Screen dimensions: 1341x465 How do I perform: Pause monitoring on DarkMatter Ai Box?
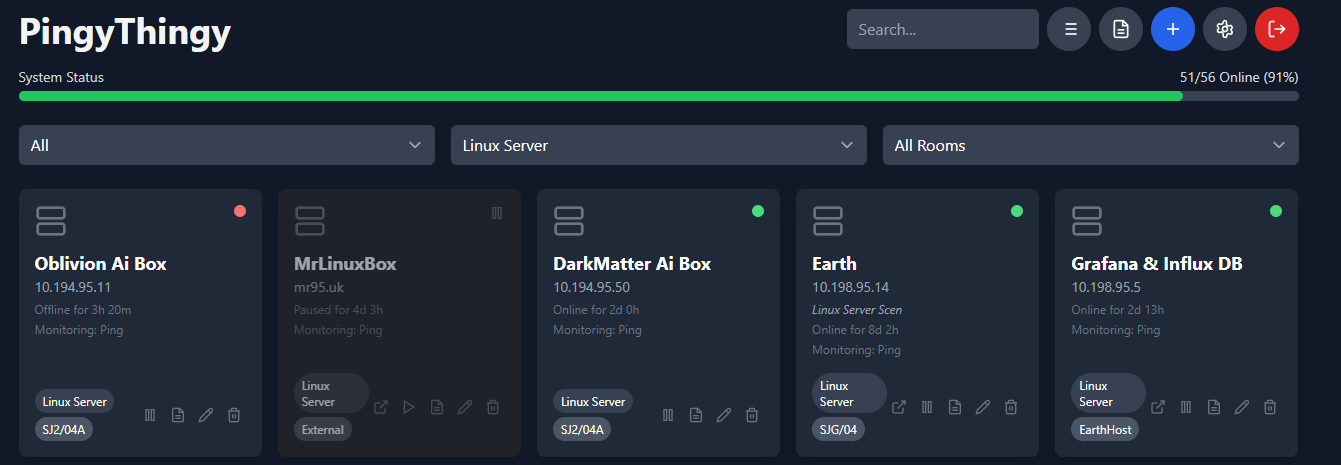pos(668,415)
